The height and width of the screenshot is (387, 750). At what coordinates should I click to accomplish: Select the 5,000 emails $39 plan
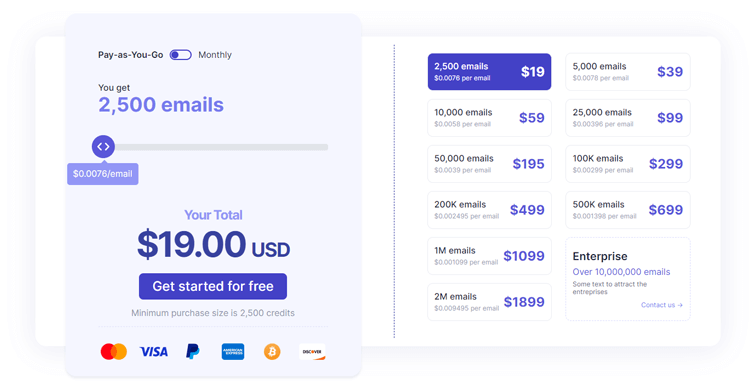click(x=628, y=72)
